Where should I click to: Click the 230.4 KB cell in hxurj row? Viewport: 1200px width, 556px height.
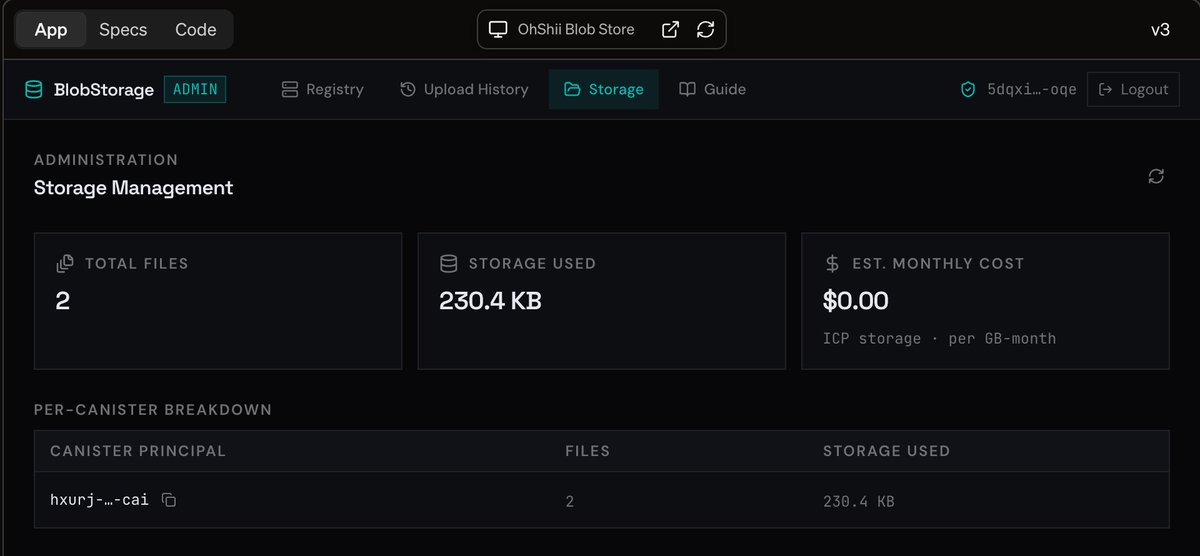pyautogui.click(x=858, y=501)
